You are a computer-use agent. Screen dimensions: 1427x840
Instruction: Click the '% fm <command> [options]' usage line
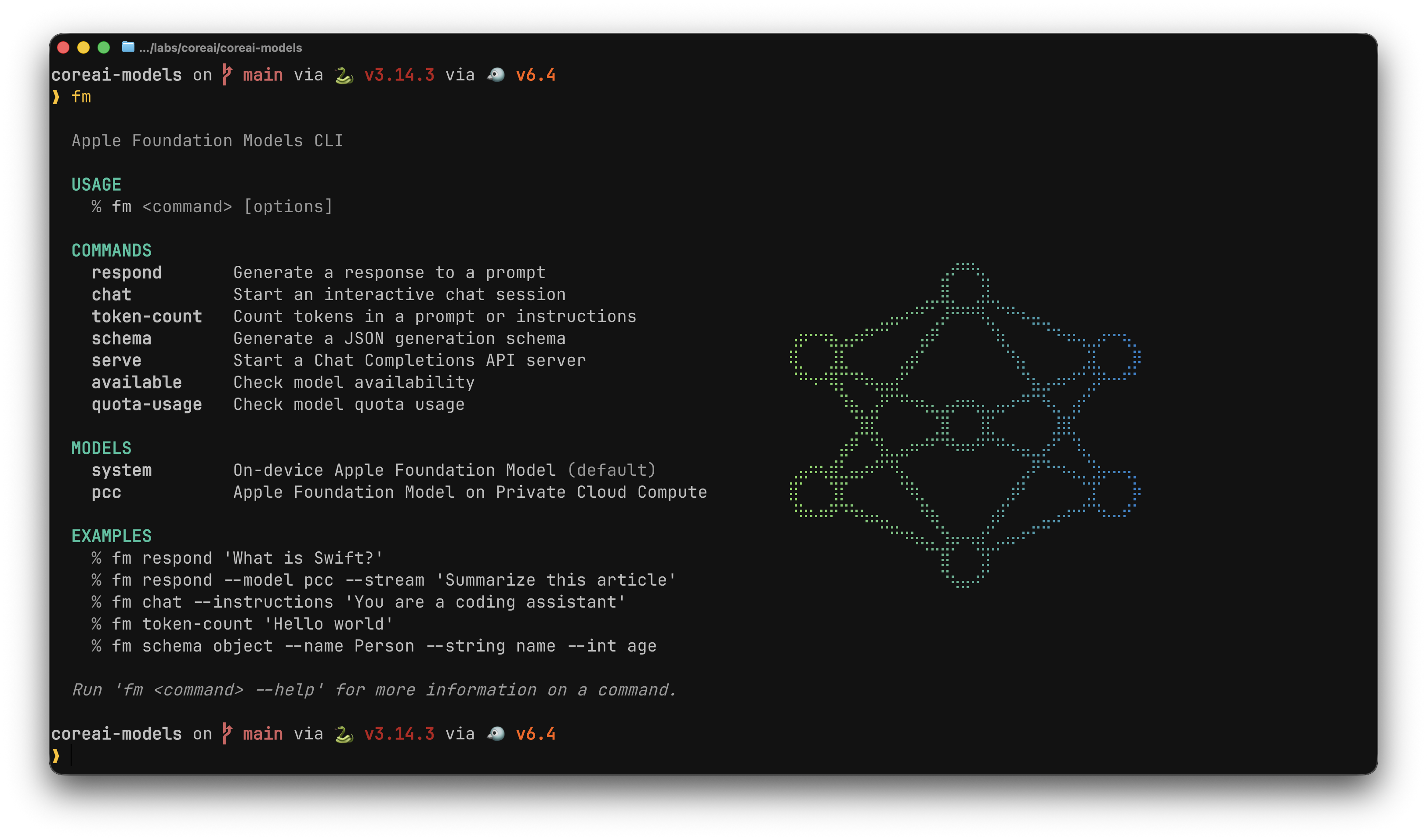212,207
